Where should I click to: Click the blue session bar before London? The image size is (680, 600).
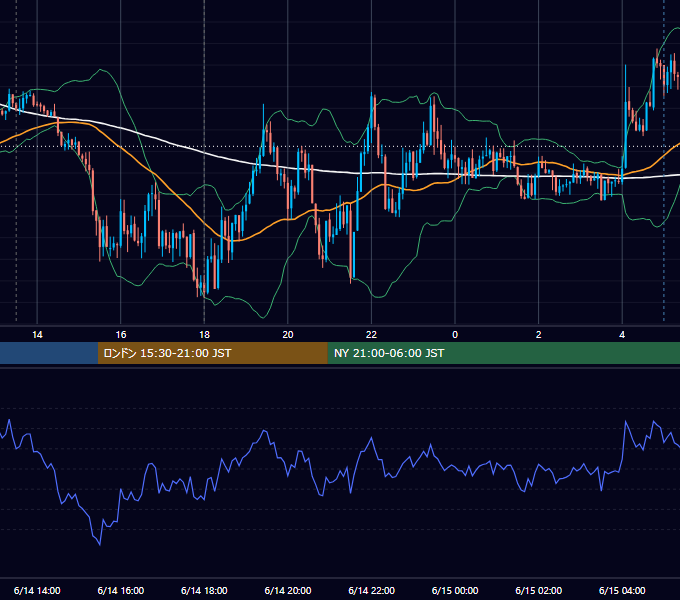(x=49, y=353)
